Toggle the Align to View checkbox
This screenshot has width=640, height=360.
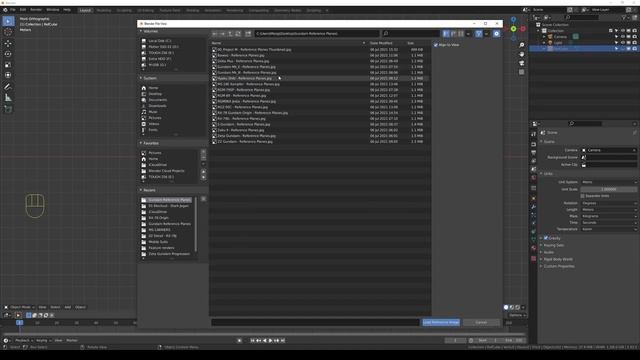tap(436, 45)
